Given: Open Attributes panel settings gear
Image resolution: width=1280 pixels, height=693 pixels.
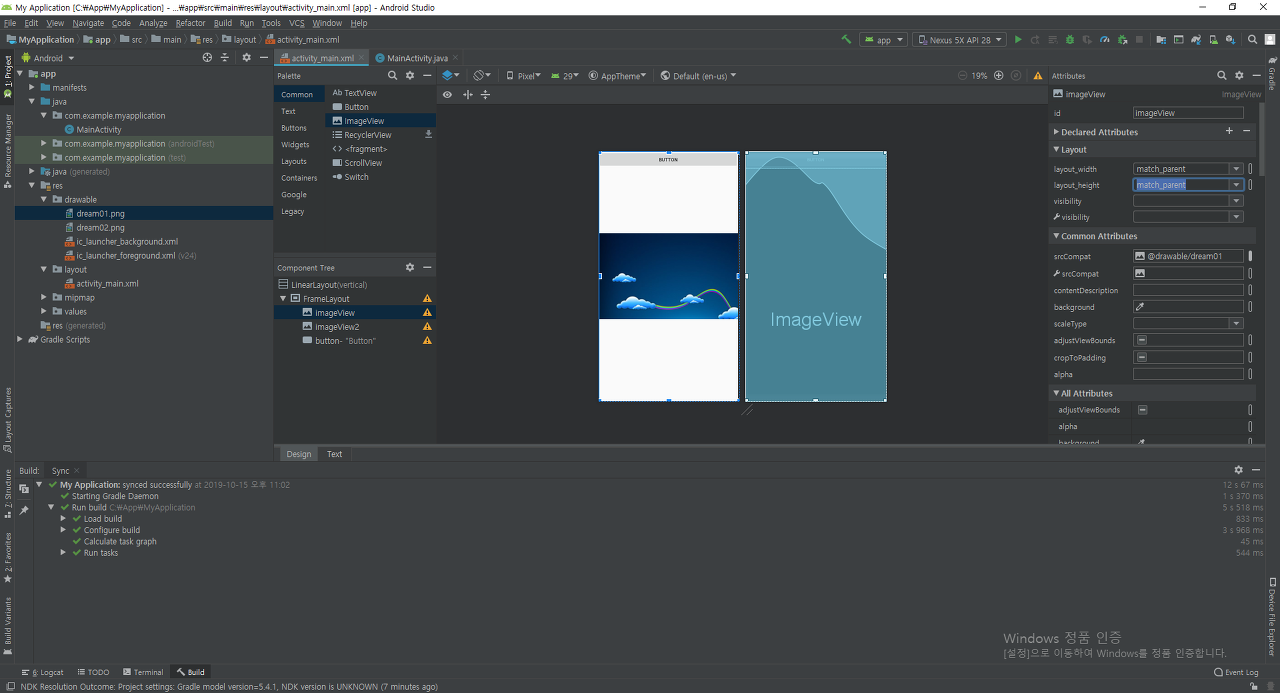Looking at the screenshot, I should (1239, 75).
